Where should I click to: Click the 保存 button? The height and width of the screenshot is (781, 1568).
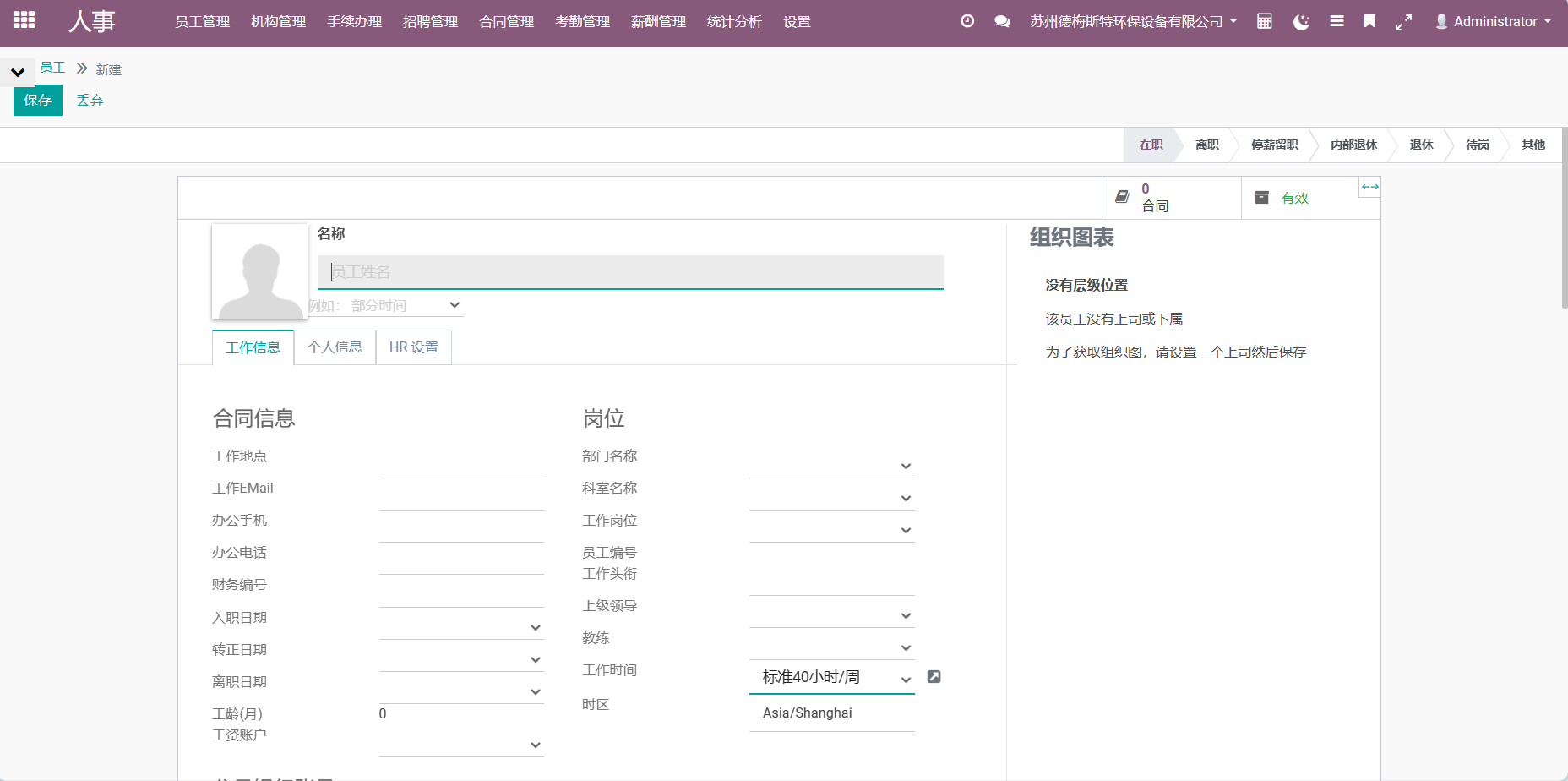click(x=38, y=100)
